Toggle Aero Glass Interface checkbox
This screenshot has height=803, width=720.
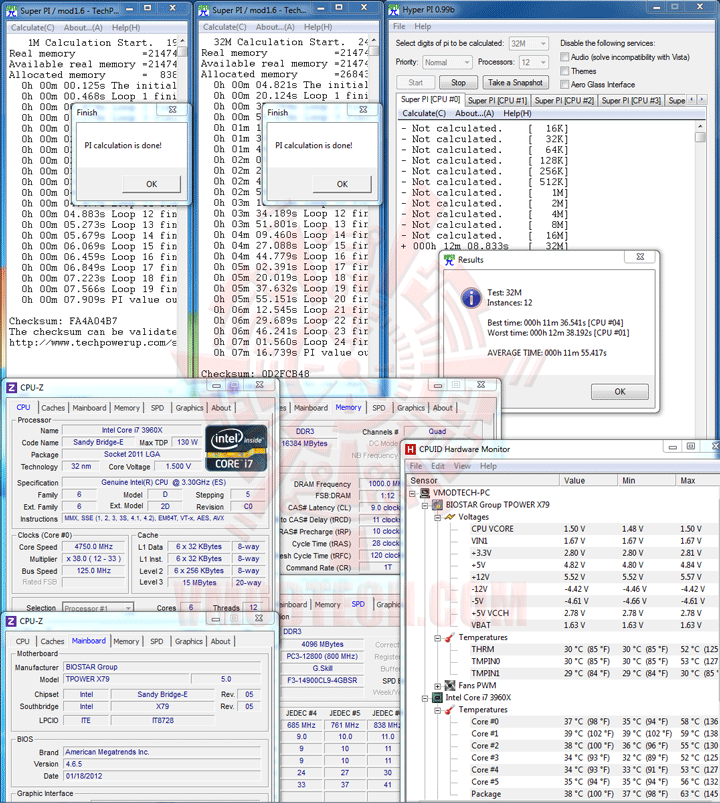pyautogui.click(x=564, y=84)
